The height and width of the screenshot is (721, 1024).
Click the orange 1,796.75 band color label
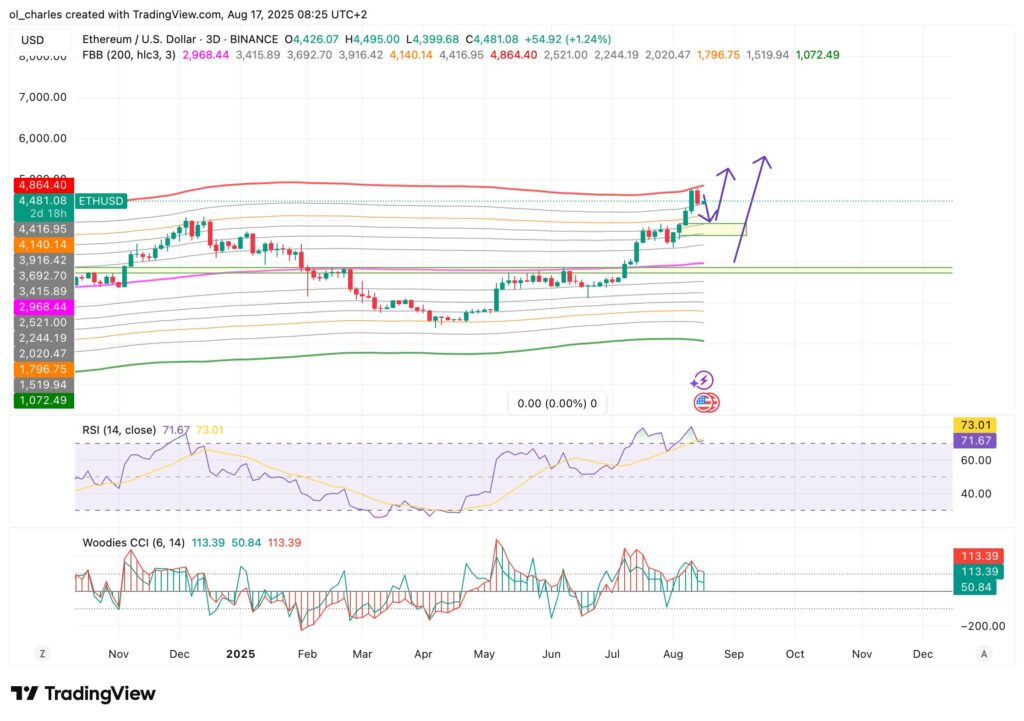click(42, 370)
